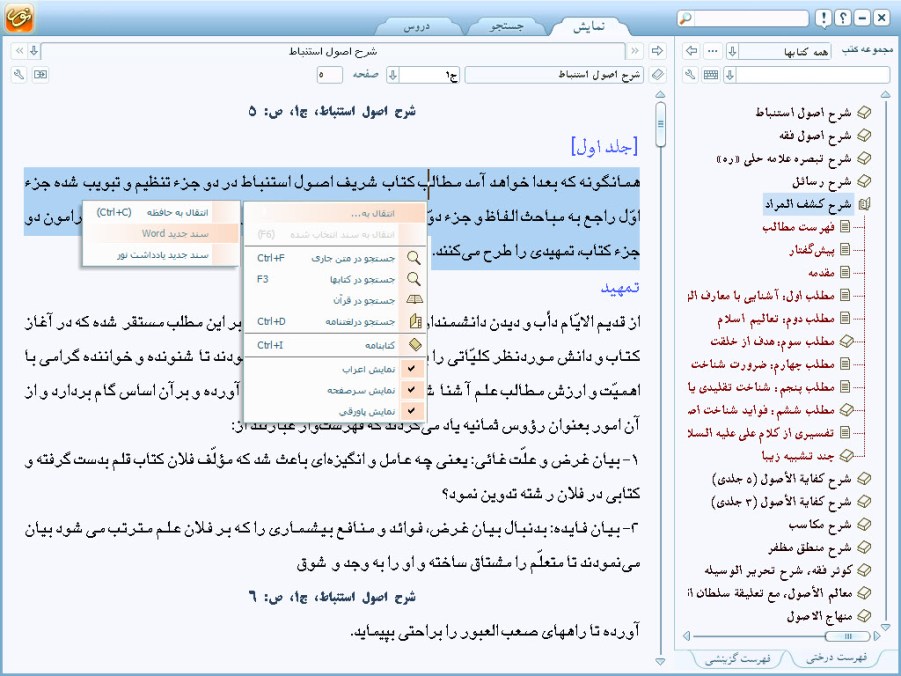
Task: Click the book icon beside مطلب سوم: هدف از خلقت
Action: coord(846,341)
